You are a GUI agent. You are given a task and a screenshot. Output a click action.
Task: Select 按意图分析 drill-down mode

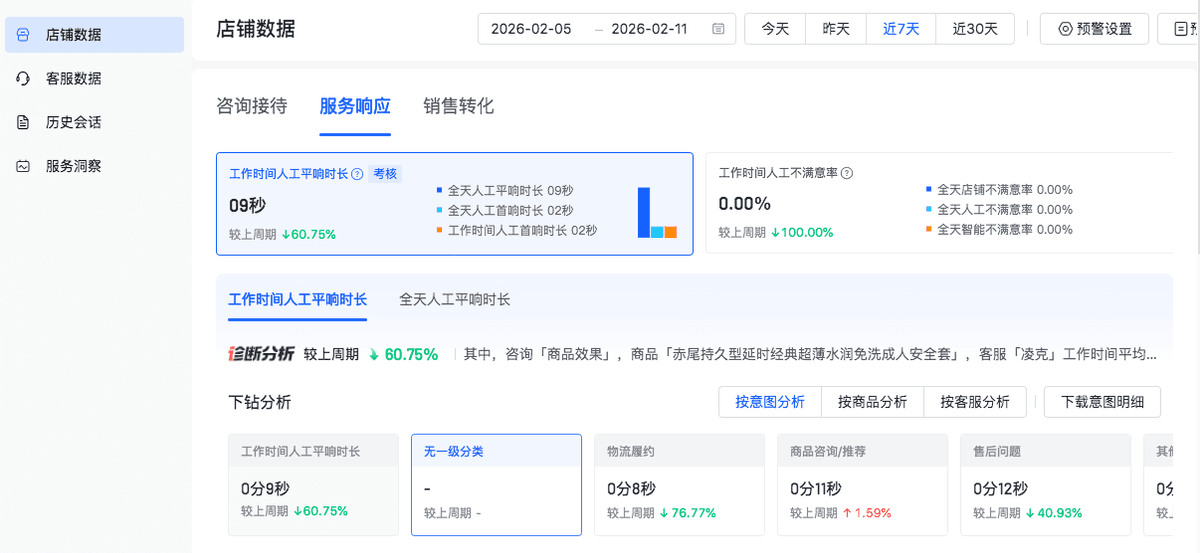pos(770,402)
